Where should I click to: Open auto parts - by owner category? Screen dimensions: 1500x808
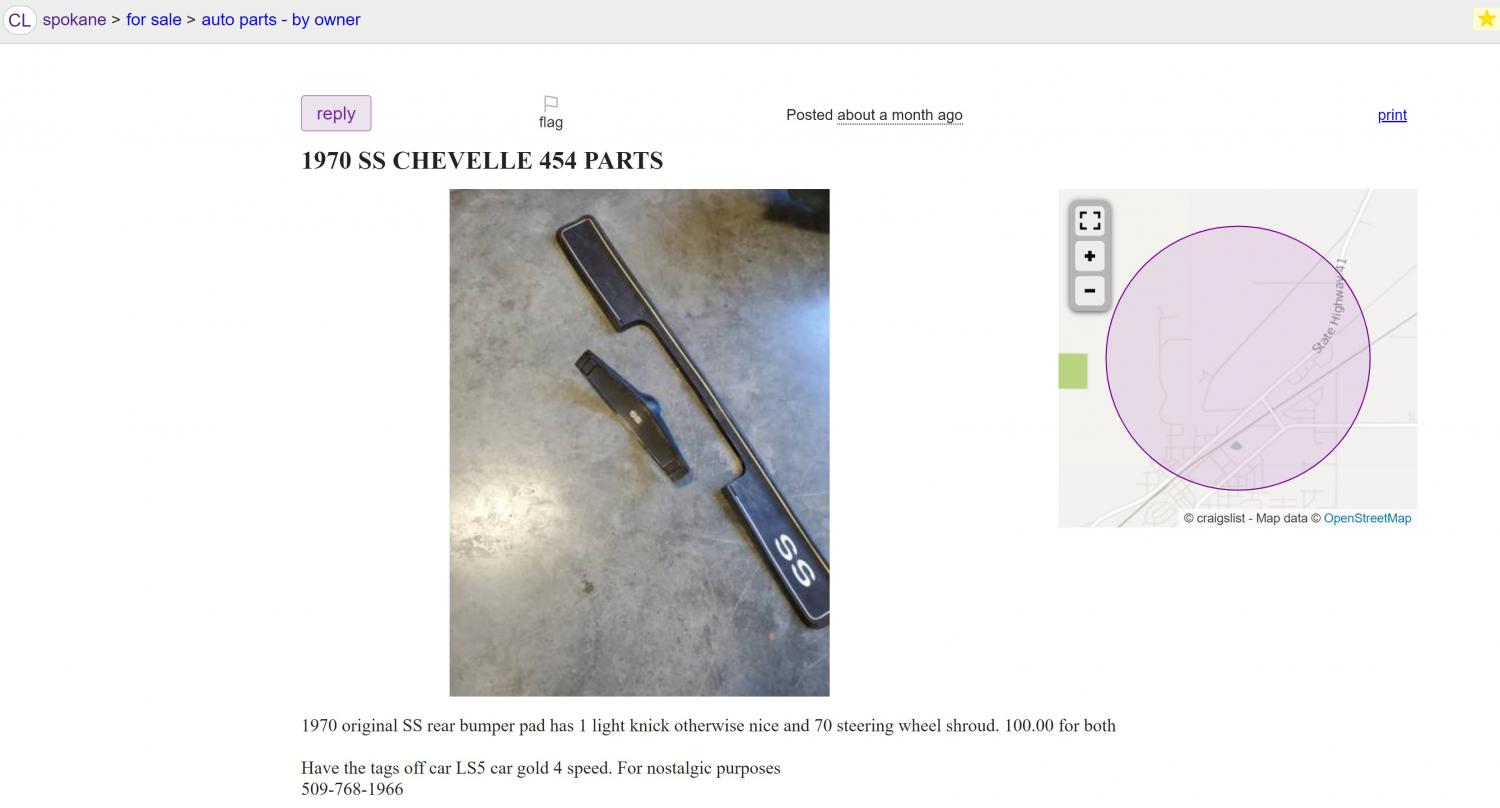point(281,20)
